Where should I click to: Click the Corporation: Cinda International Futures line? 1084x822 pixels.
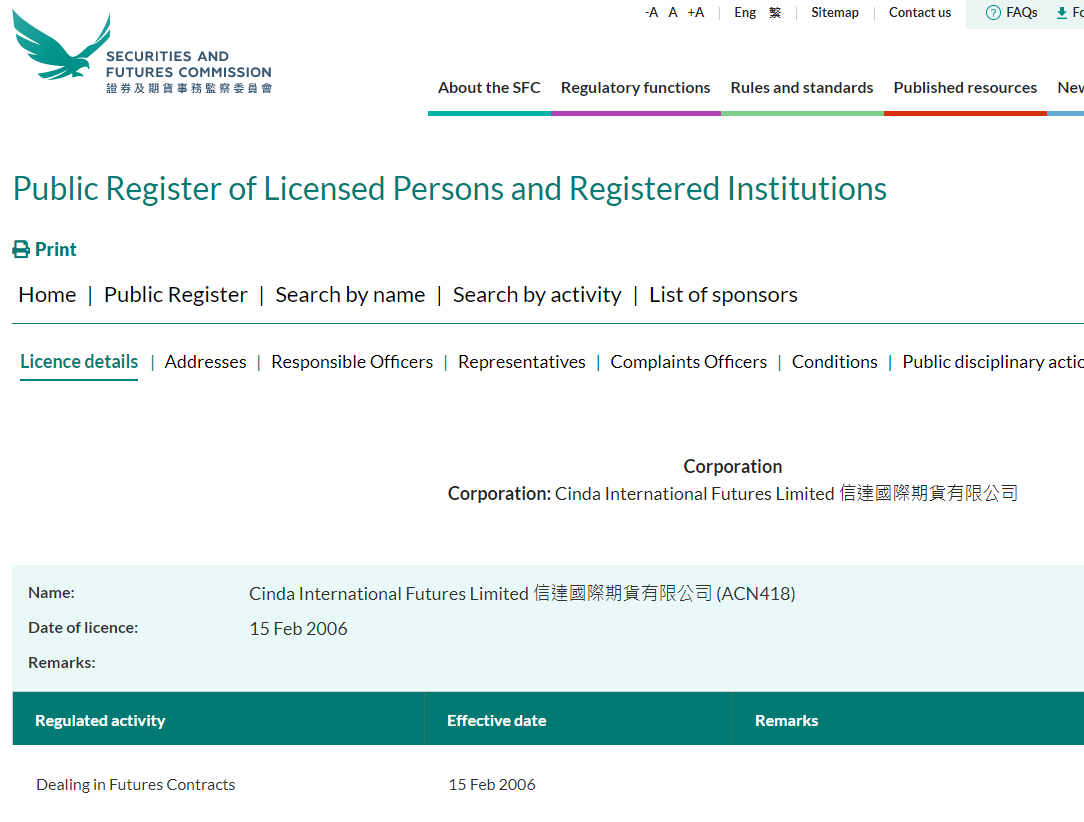[733, 494]
